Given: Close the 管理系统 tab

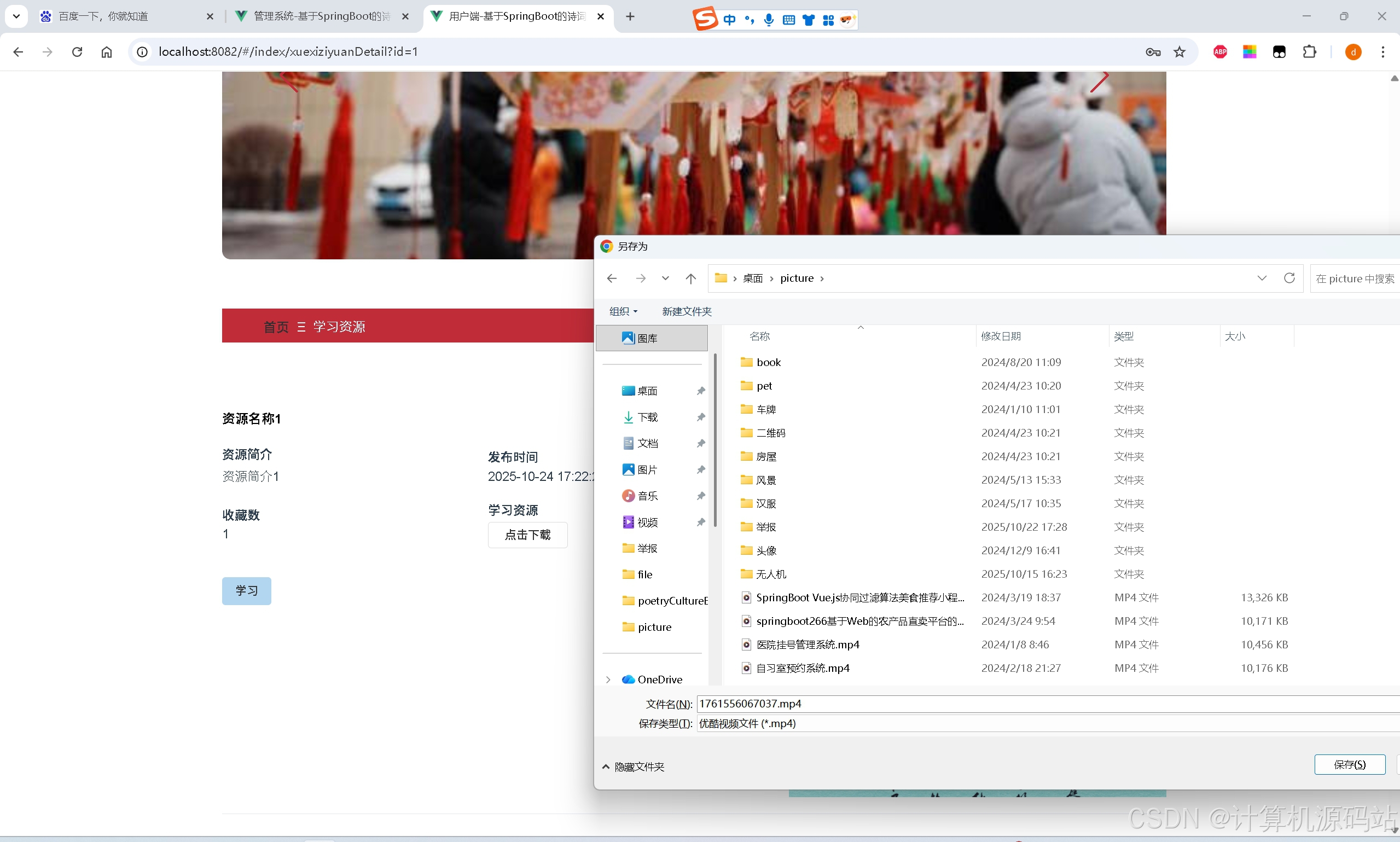Looking at the screenshot, I should click(x=405, y=16).
